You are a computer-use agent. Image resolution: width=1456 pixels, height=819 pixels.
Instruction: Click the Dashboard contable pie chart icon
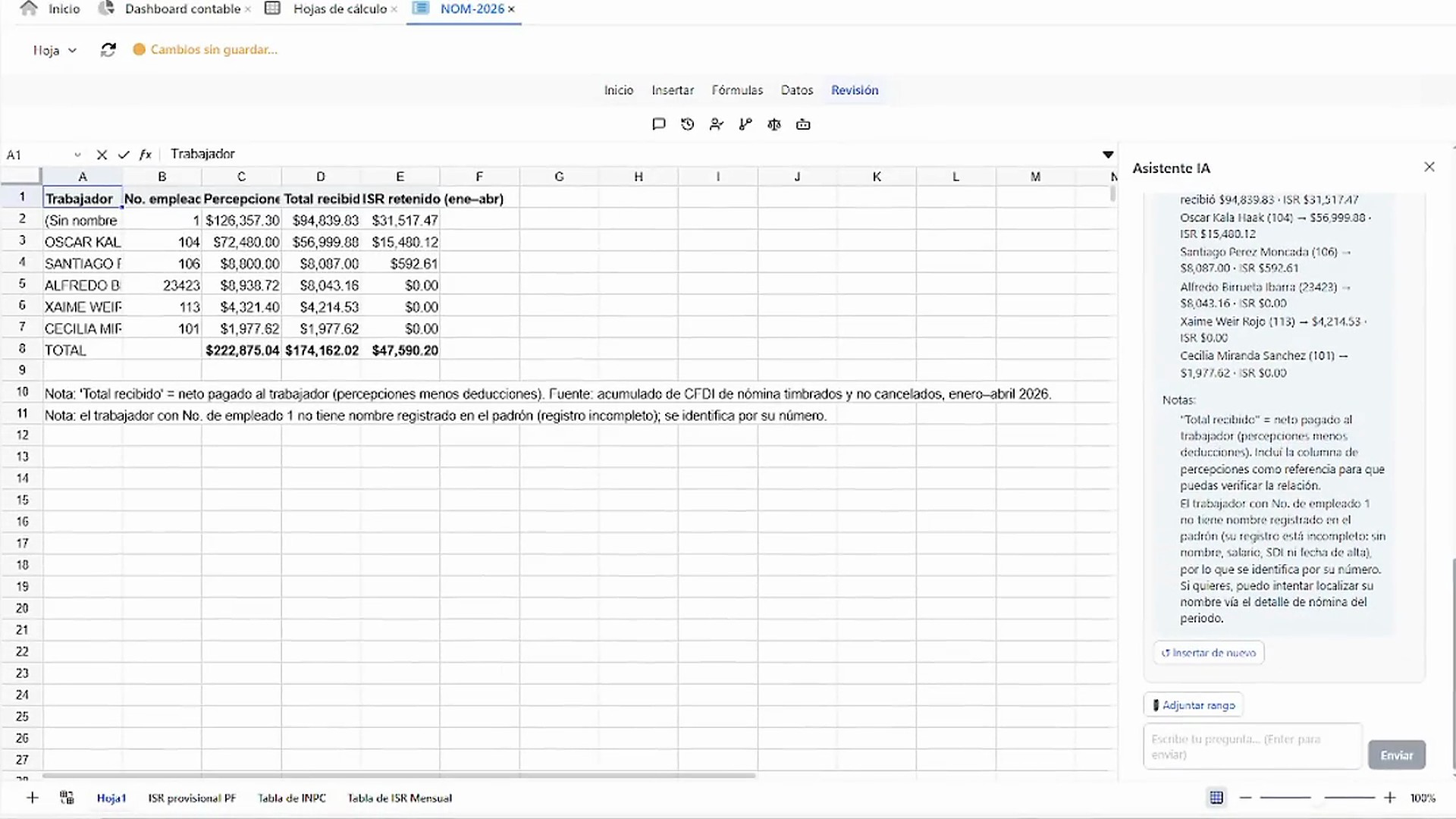[107, 8]
